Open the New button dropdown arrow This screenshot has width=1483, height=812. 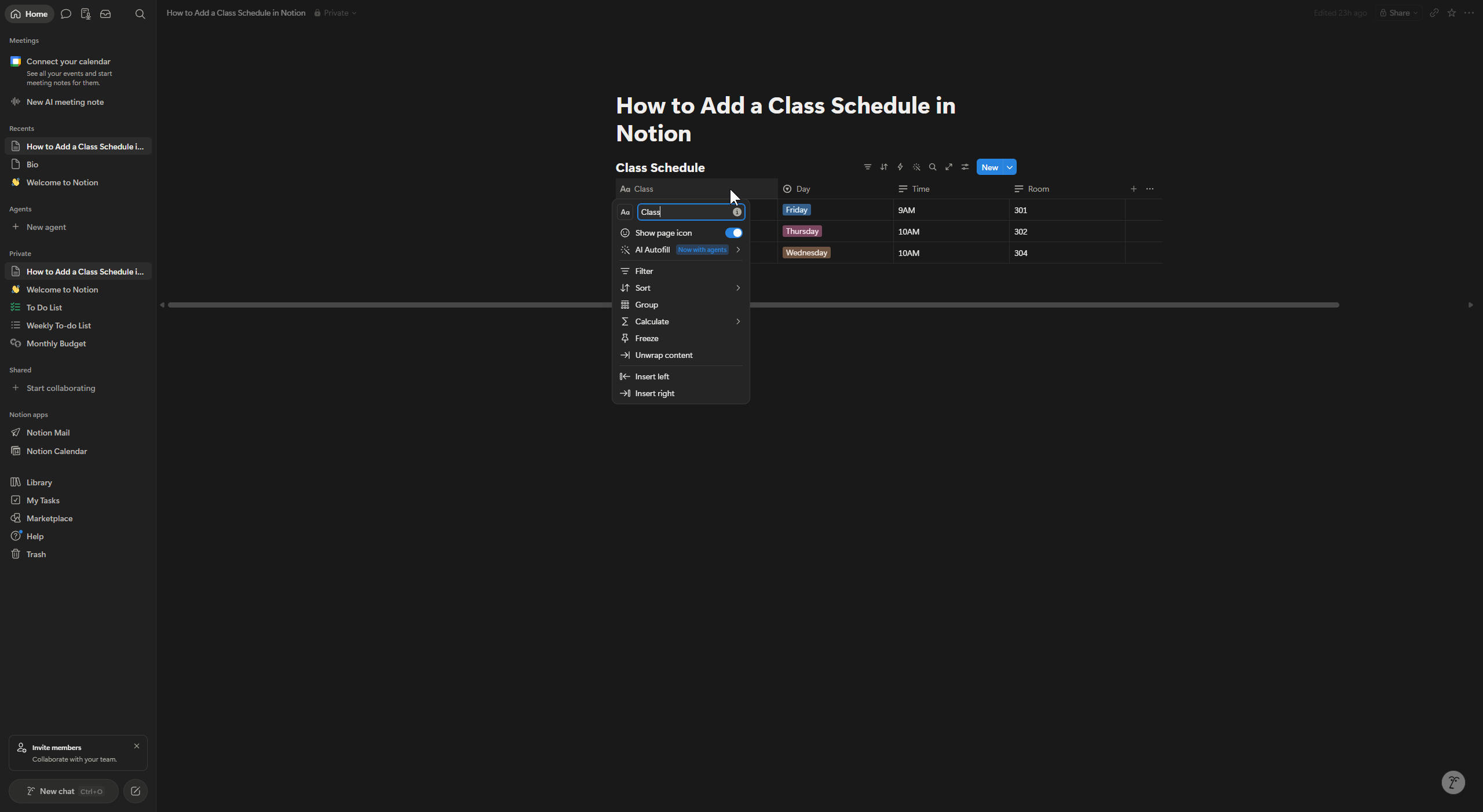pyautogui.click(x=1010, y=167)
